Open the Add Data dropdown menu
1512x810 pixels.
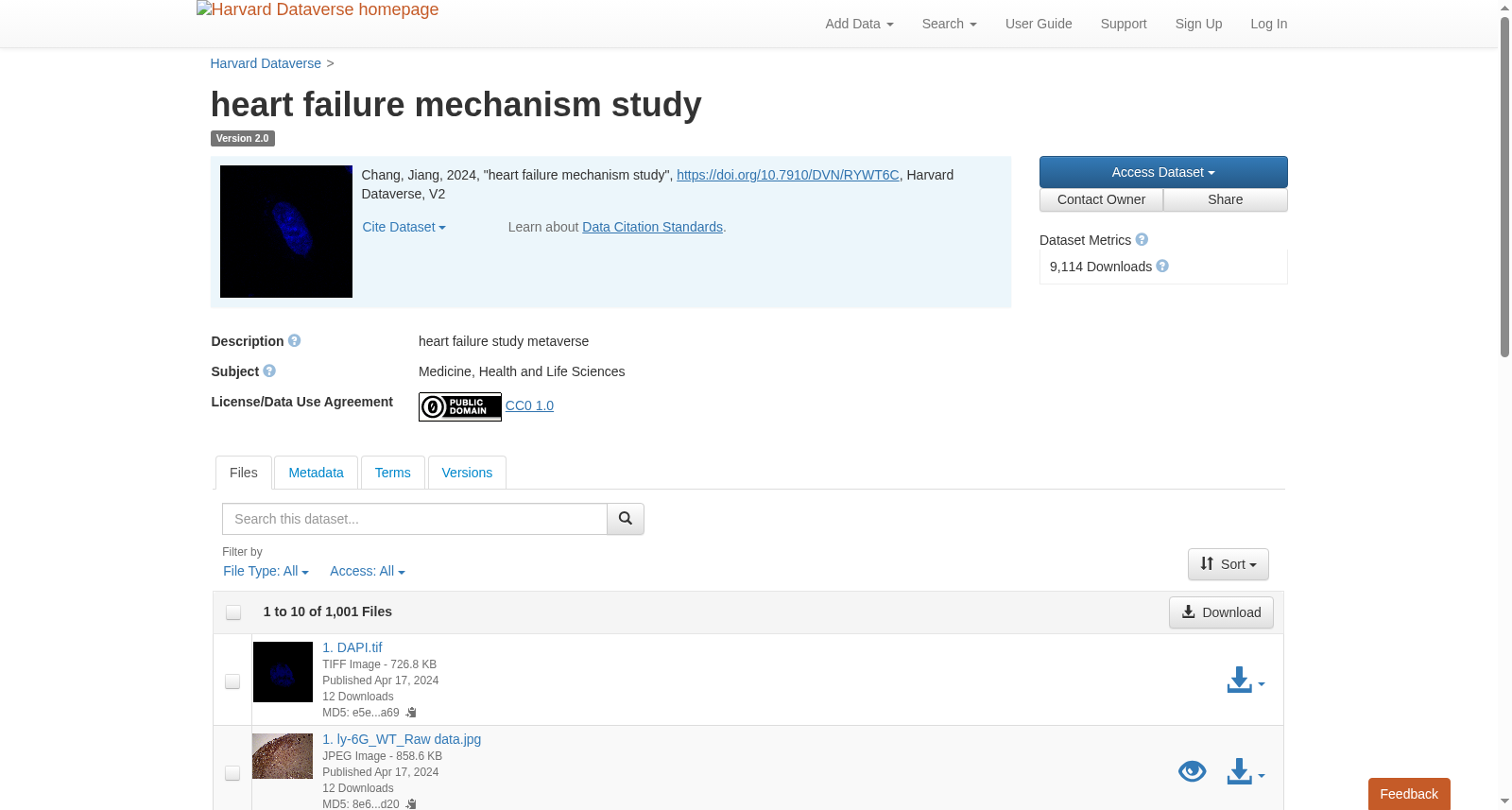click(x=859, y=24)
